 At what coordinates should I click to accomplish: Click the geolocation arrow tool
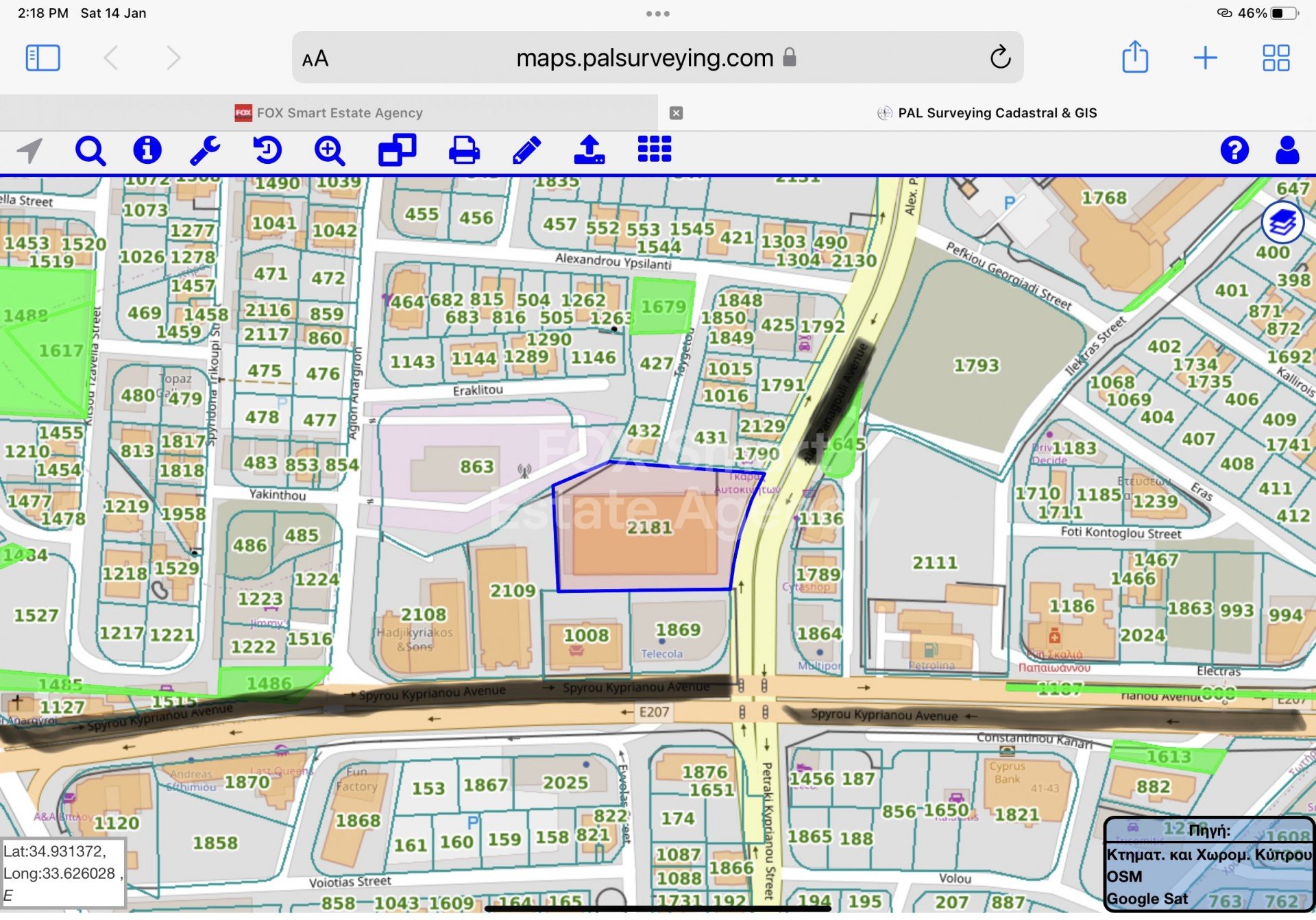[x=30, y=150]
